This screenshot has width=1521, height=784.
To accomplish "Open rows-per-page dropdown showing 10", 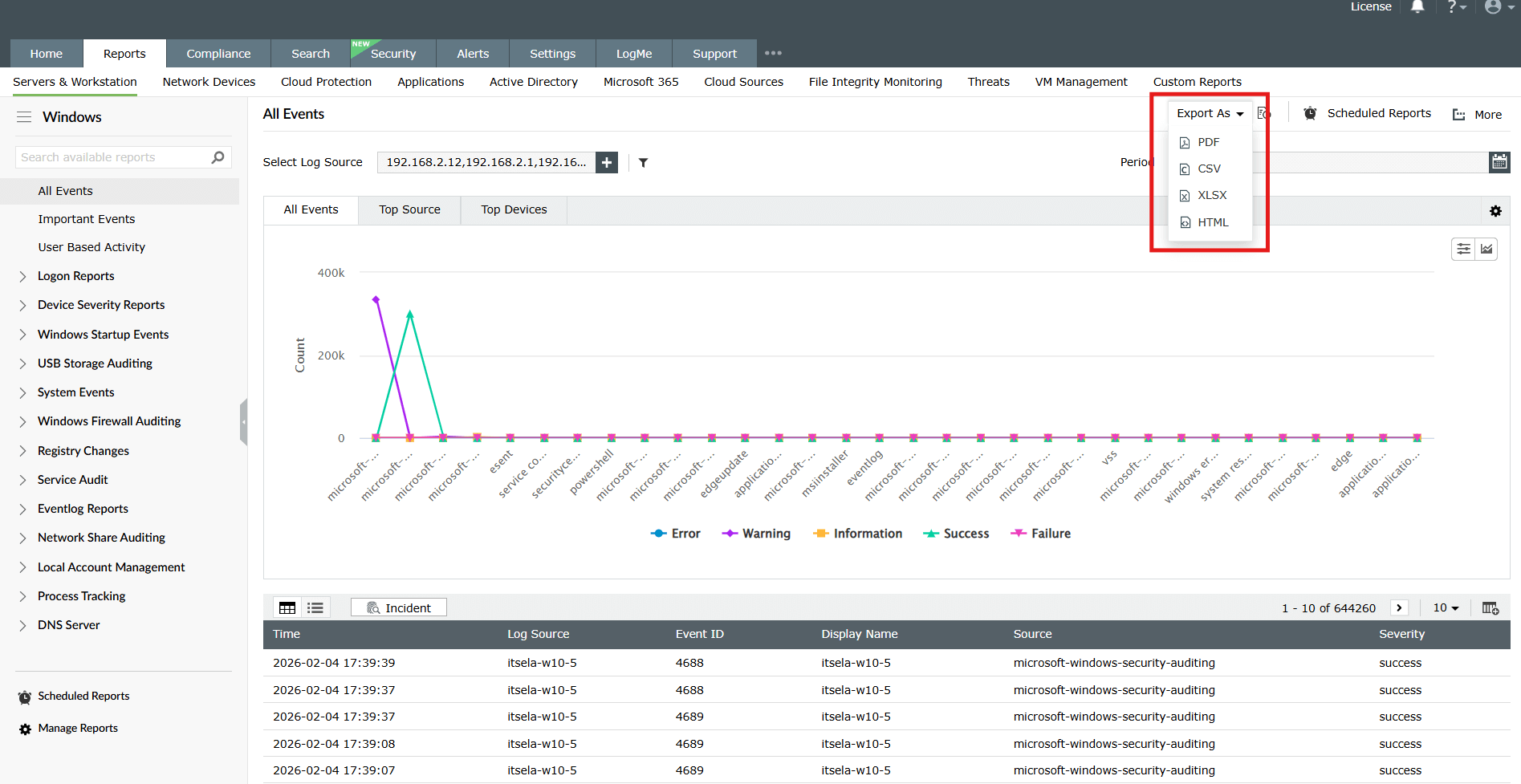I will [x=1446, y=607].
